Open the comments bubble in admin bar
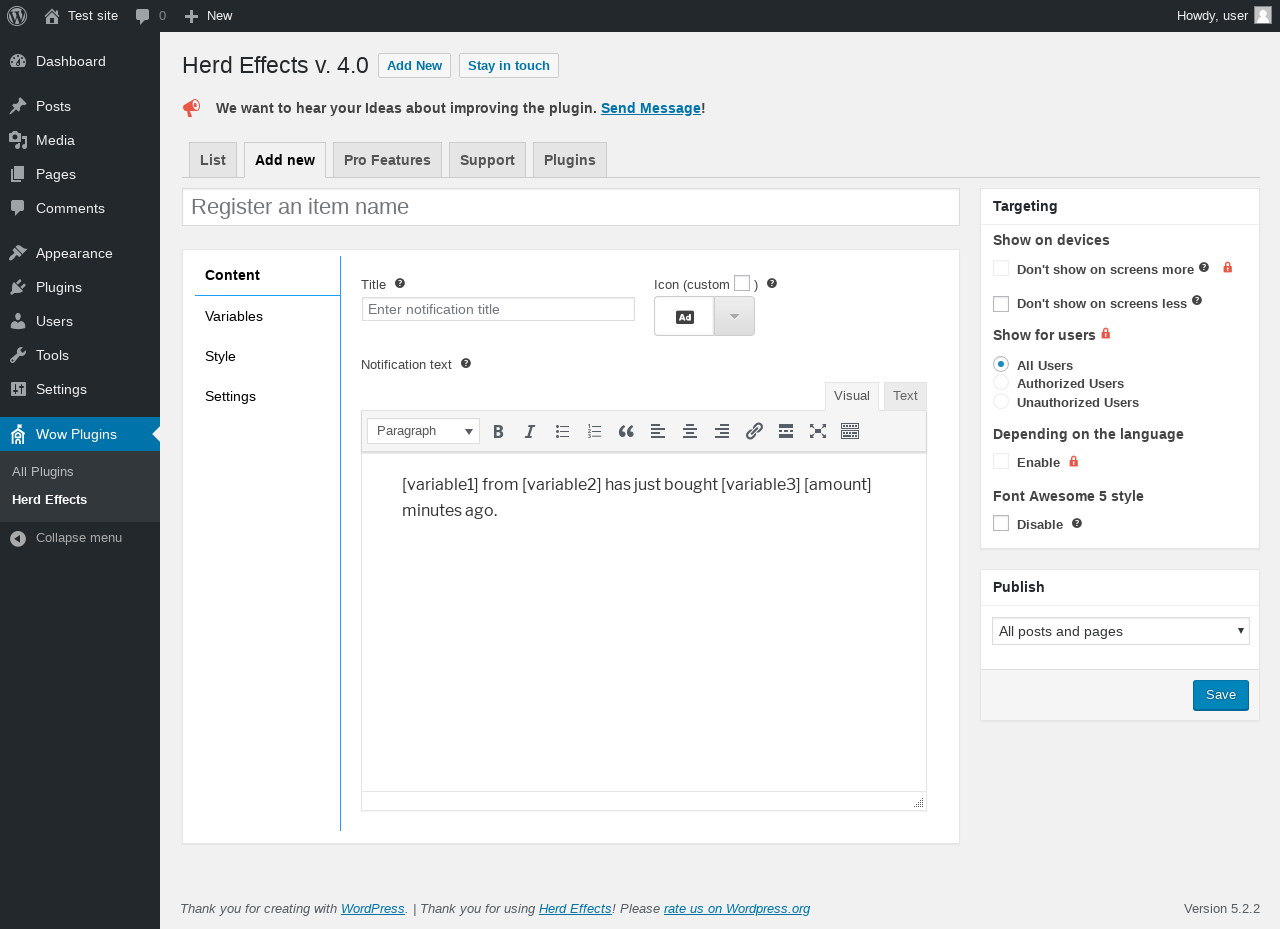This screenshot has width=1280, height=929. 151,16
